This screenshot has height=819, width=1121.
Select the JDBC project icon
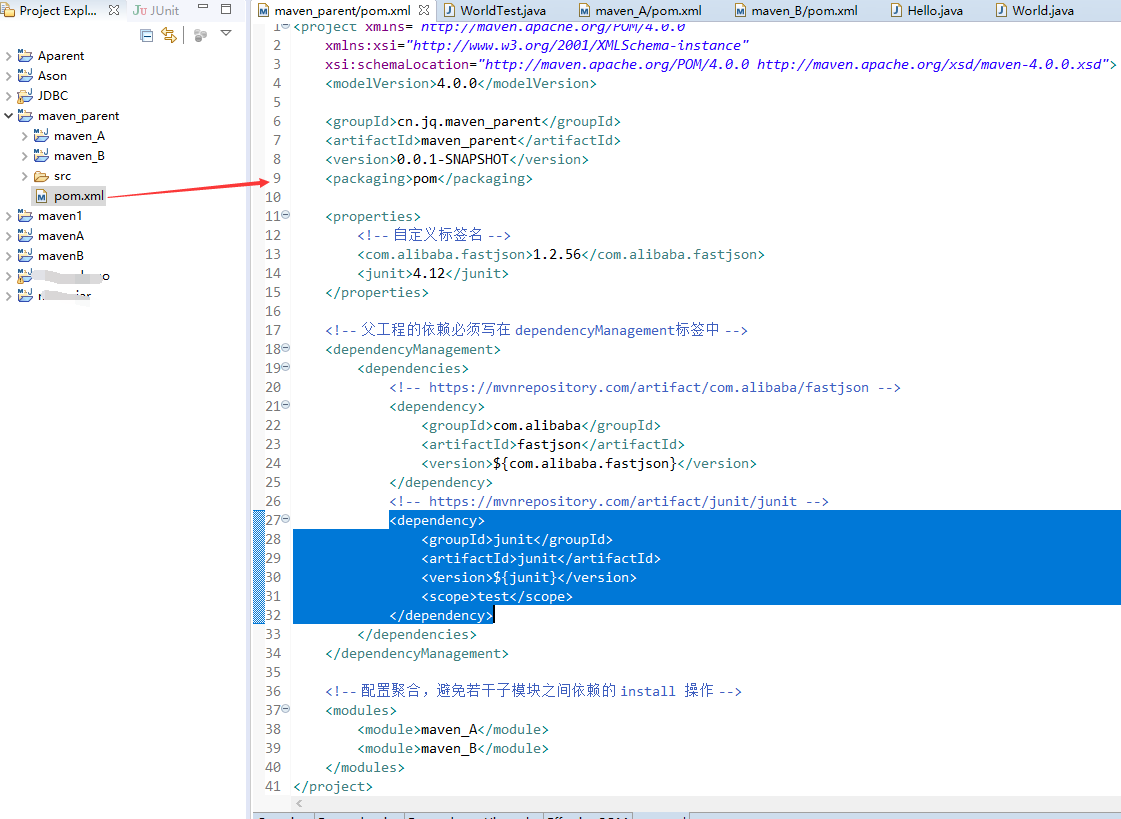(25, 95)
